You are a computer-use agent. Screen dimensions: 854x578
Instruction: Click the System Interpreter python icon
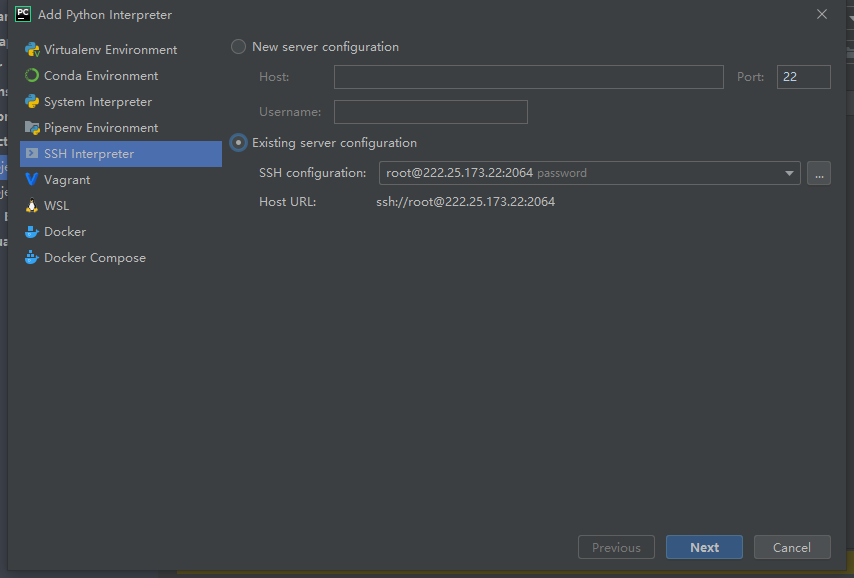tap(32, 101)
